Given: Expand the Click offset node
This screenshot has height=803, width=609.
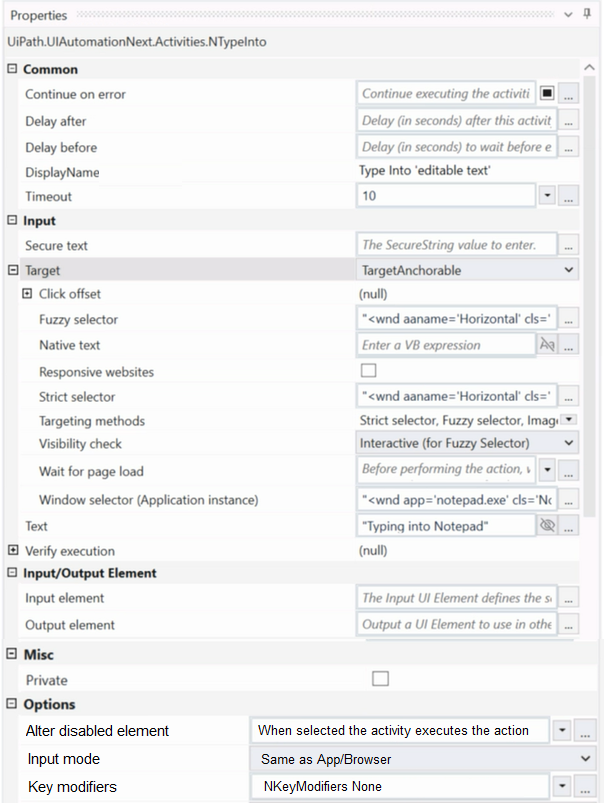Looking at the screenshot, I should click(x=27, y=293).
